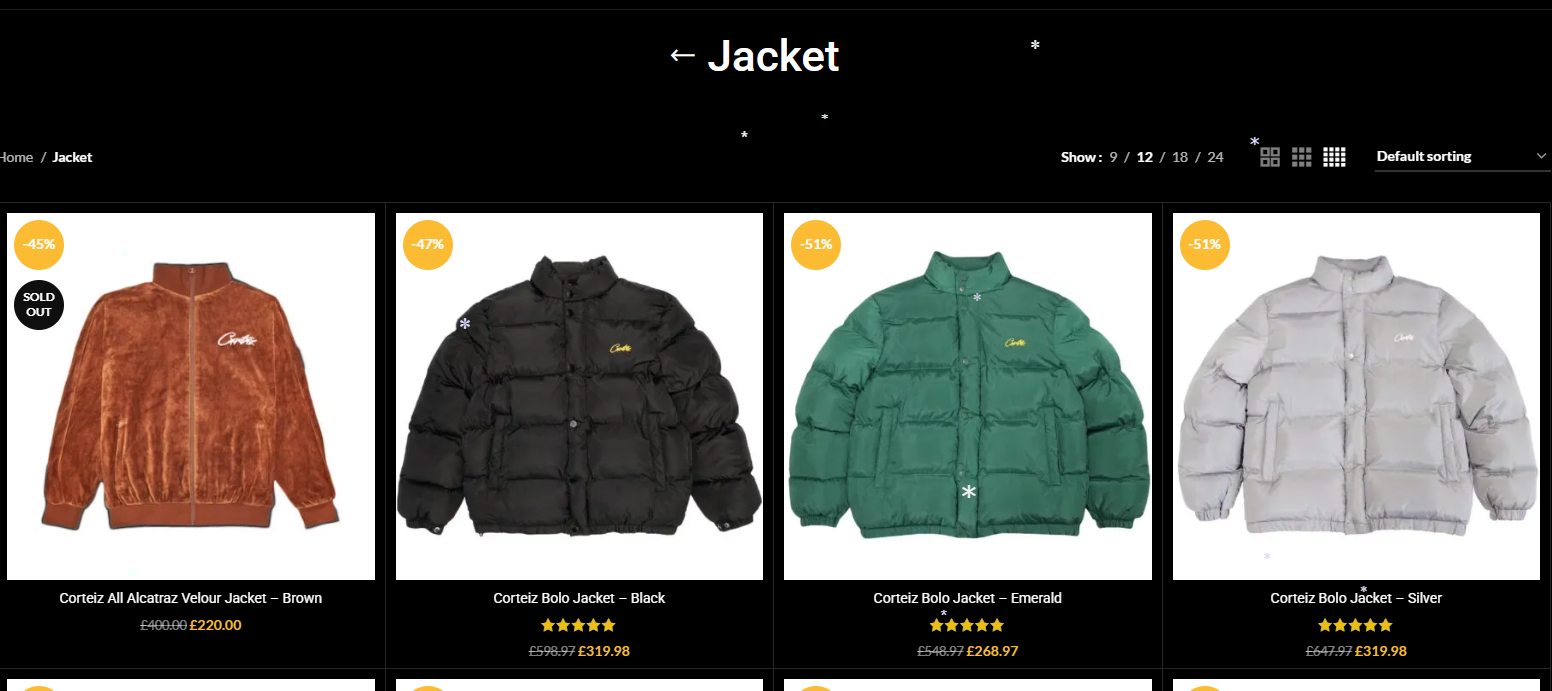
Task: Show 18 products per page
Action: [1180, 157]
